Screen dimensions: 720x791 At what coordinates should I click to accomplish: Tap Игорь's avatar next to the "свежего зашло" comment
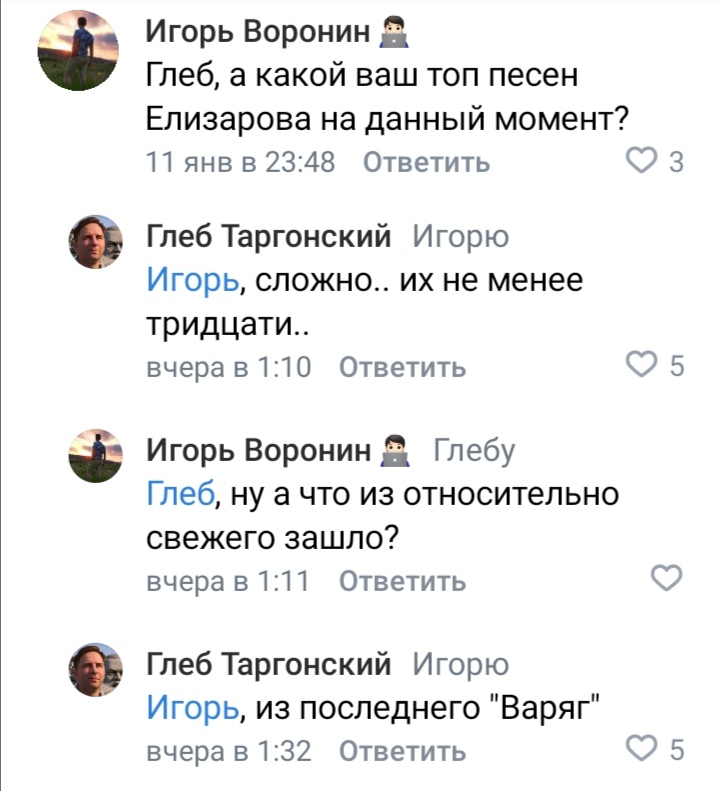coord(95,455)
